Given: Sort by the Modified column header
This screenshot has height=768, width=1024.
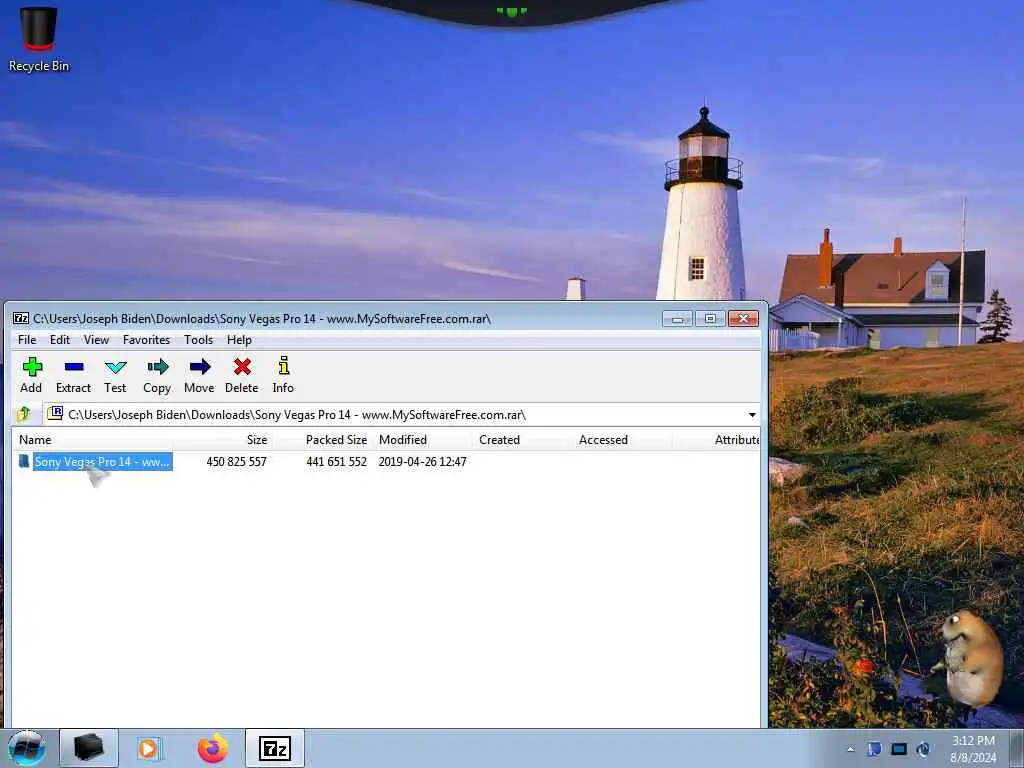Looking at the screenshot, I should 423,440.
